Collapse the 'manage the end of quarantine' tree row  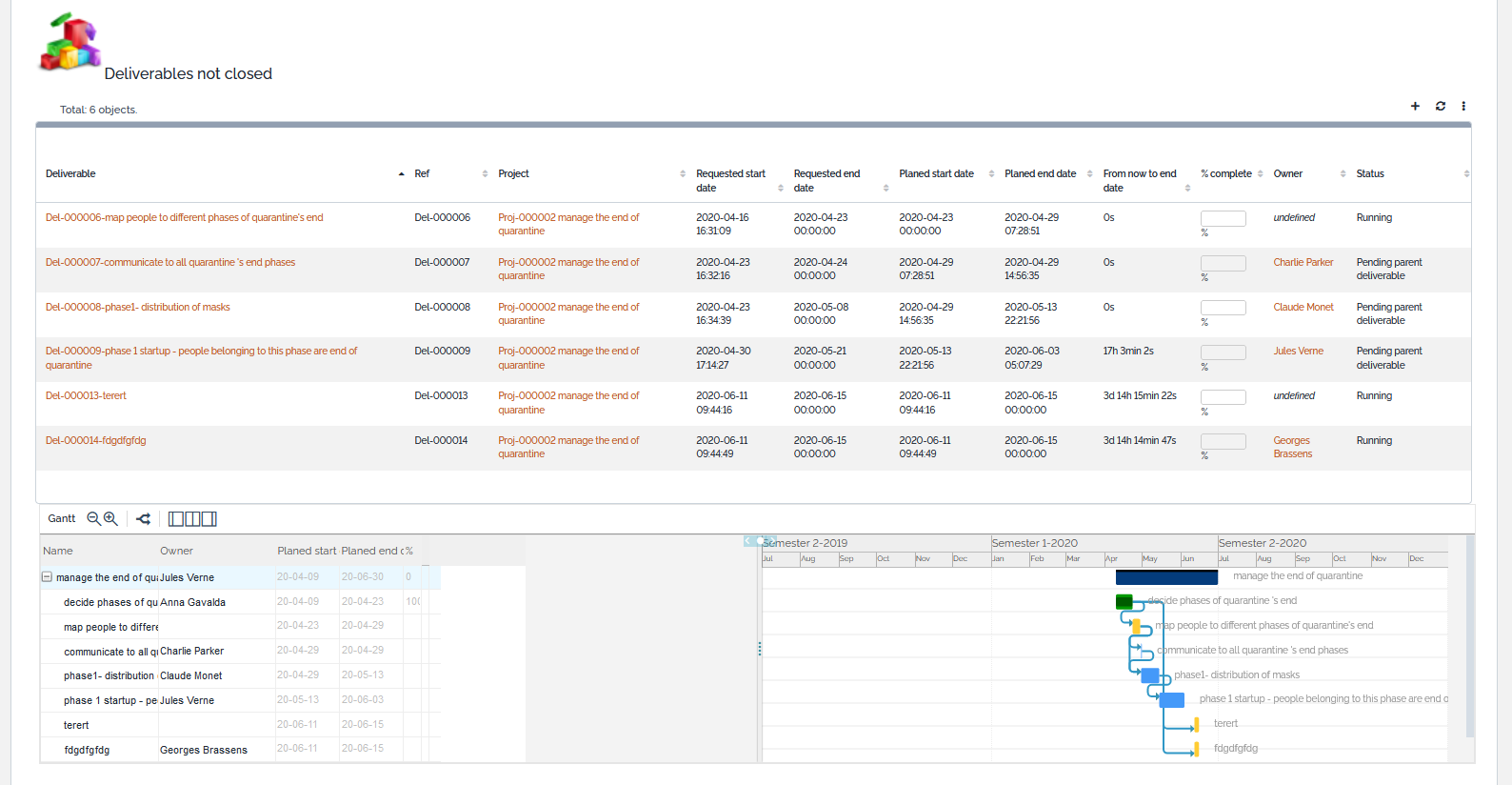(47, 577)
